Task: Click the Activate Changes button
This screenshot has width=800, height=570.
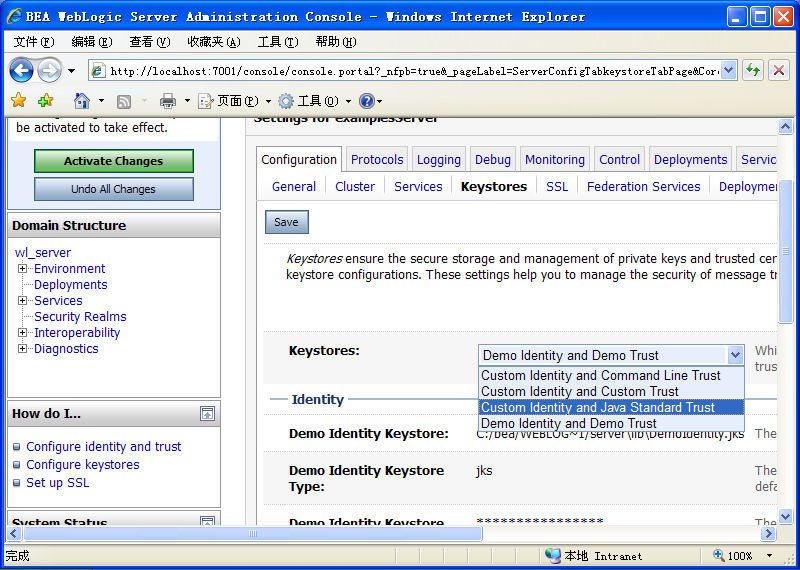Action: pos(113,161)
